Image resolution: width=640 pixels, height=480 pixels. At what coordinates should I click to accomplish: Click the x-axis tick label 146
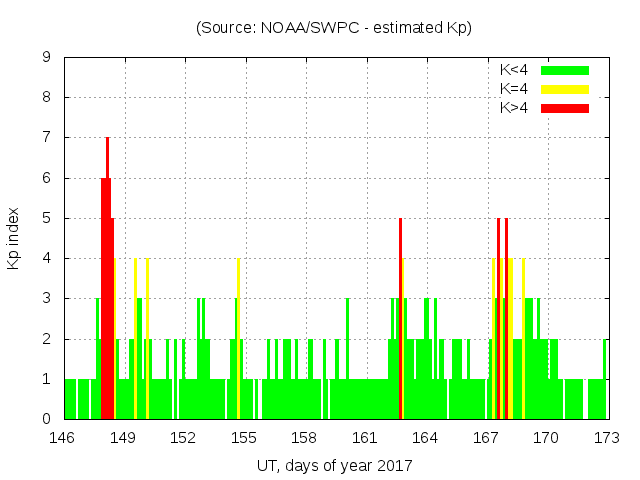[x=63, y=438]
